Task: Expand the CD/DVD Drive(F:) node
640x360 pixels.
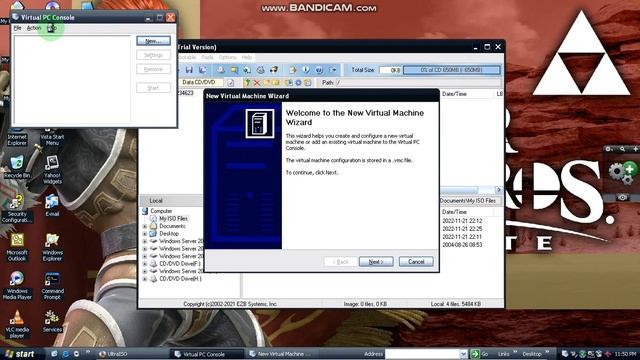Action: pyautogui.click(x=145, y=264)
